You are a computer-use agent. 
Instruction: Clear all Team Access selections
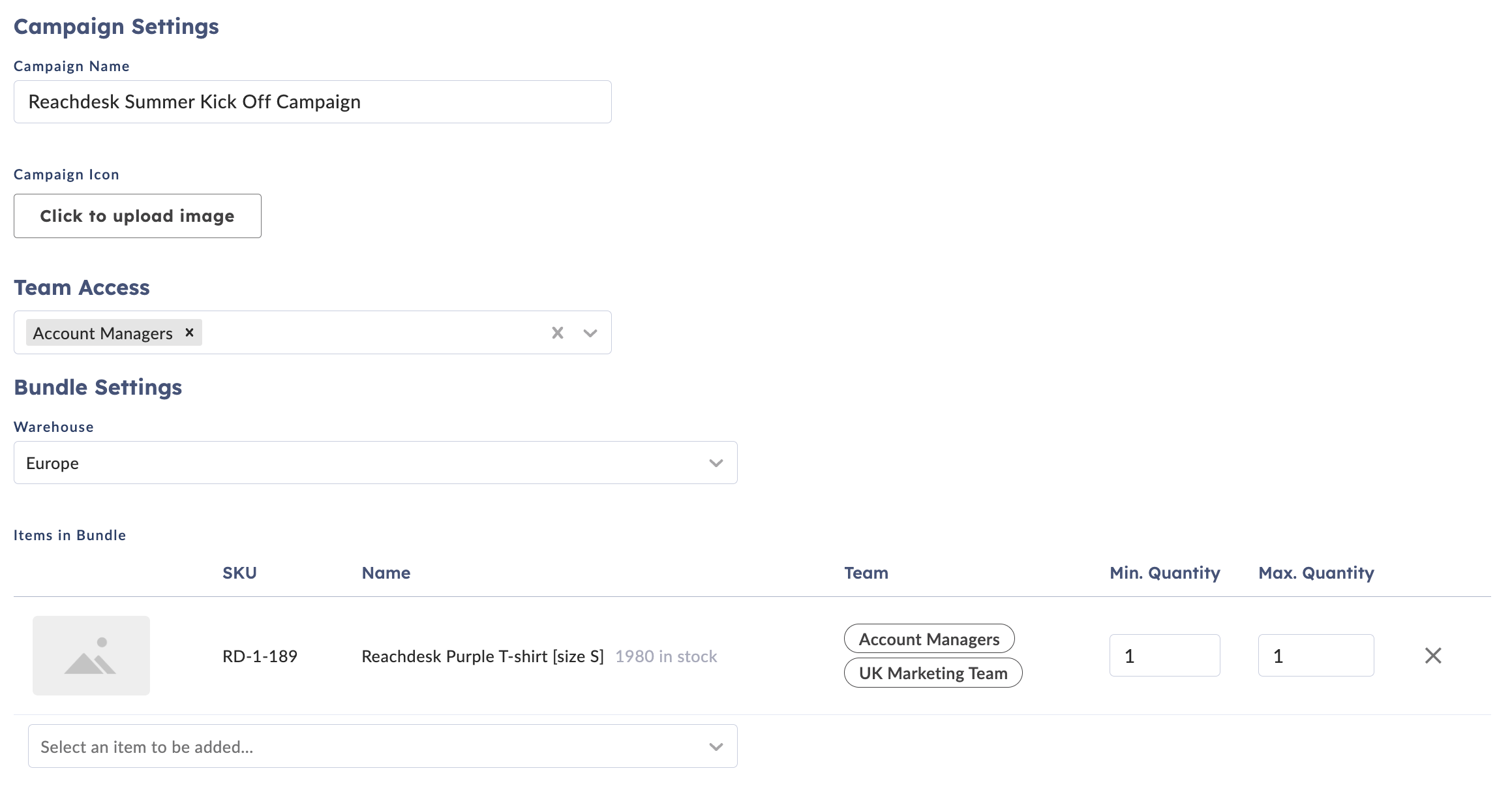point(558,333)
